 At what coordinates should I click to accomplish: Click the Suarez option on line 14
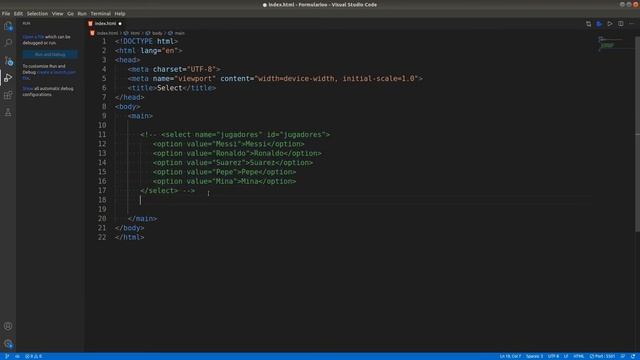tap(233, 163)
